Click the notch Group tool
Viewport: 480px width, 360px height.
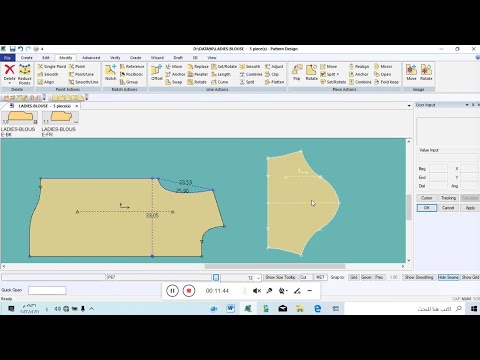coord(129,82)
